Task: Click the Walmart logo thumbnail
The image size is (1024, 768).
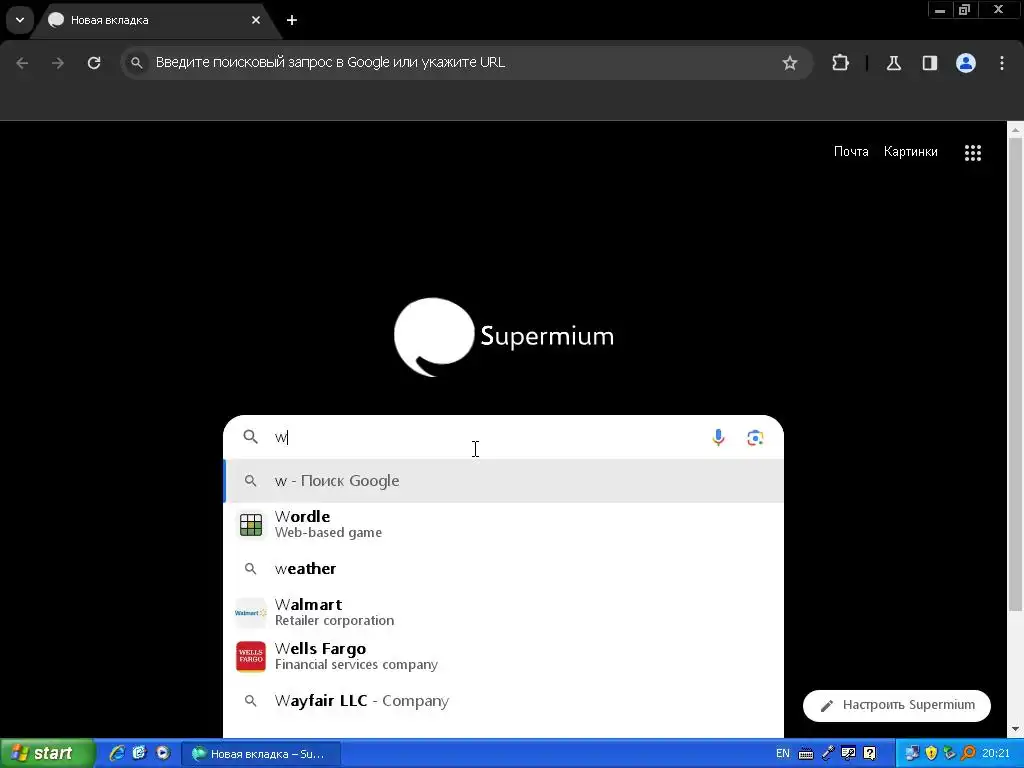Action: click(251, 613)
